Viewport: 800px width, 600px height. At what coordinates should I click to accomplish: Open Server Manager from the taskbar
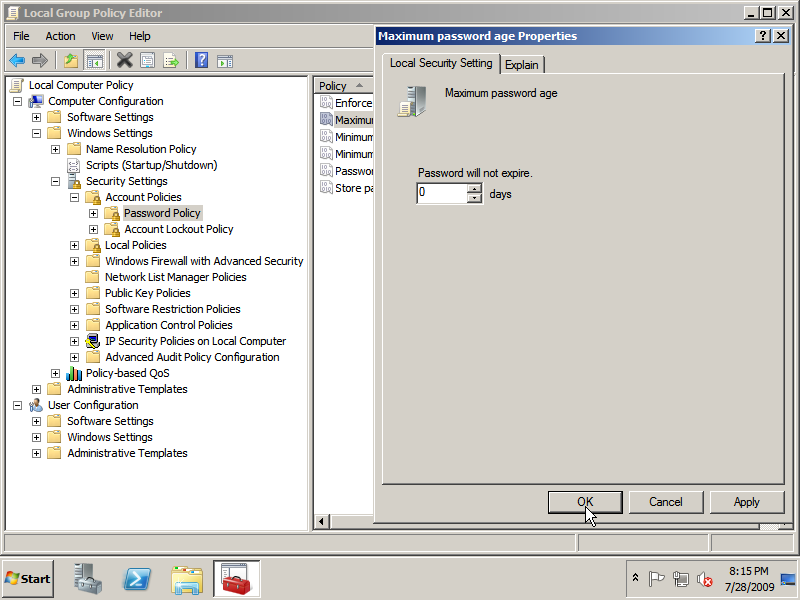coord(88,579)
